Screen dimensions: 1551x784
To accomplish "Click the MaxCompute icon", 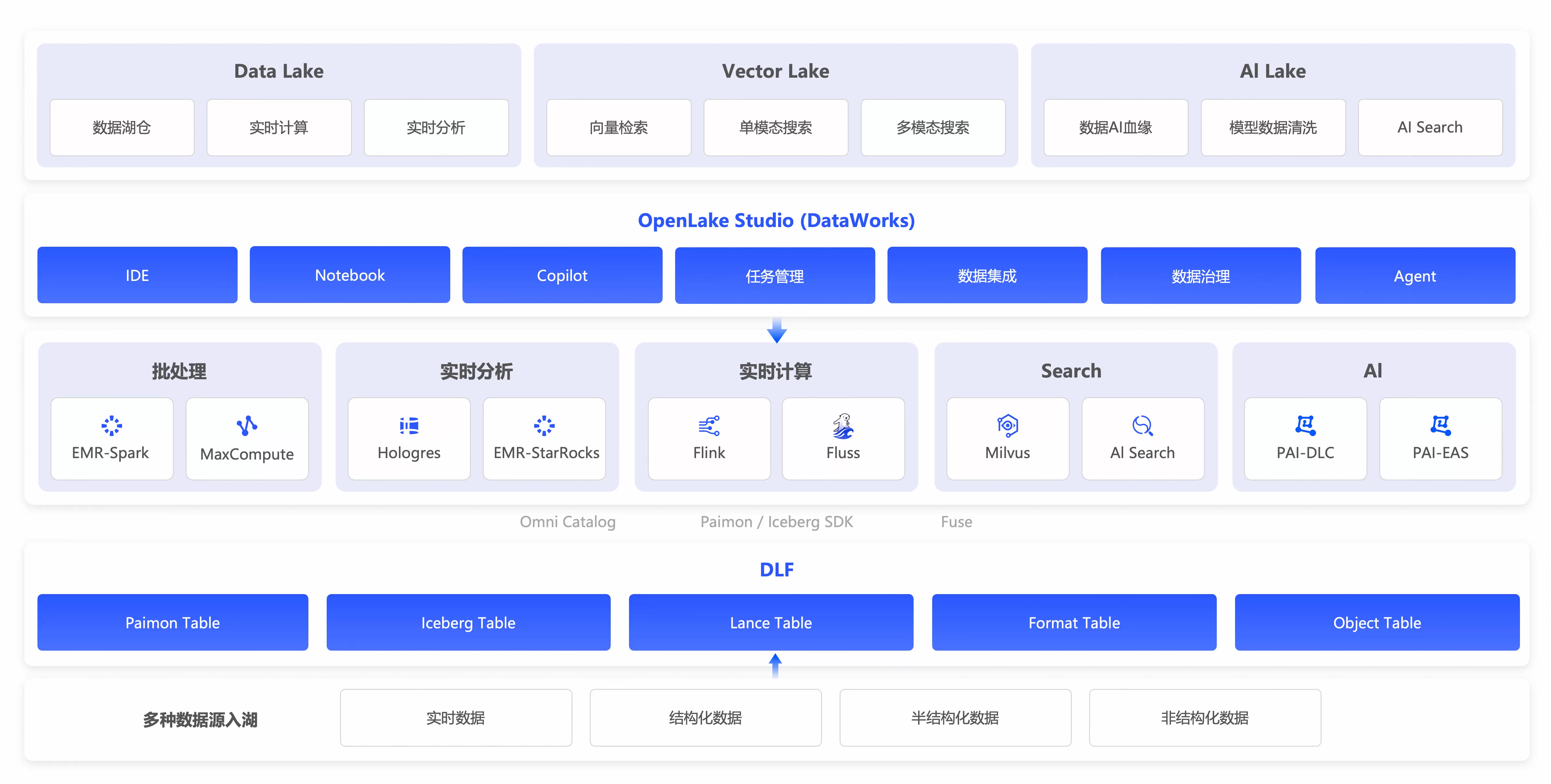I will click(247, 426).
